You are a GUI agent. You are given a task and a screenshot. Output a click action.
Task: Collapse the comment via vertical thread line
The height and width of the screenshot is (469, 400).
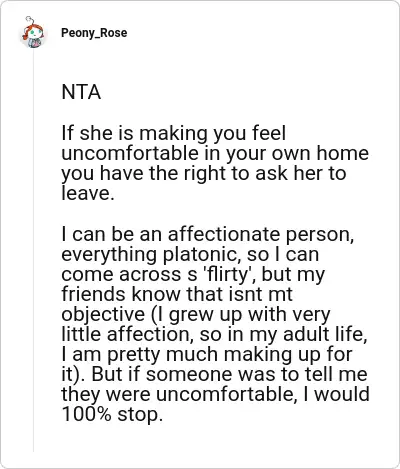pos(33,250)
